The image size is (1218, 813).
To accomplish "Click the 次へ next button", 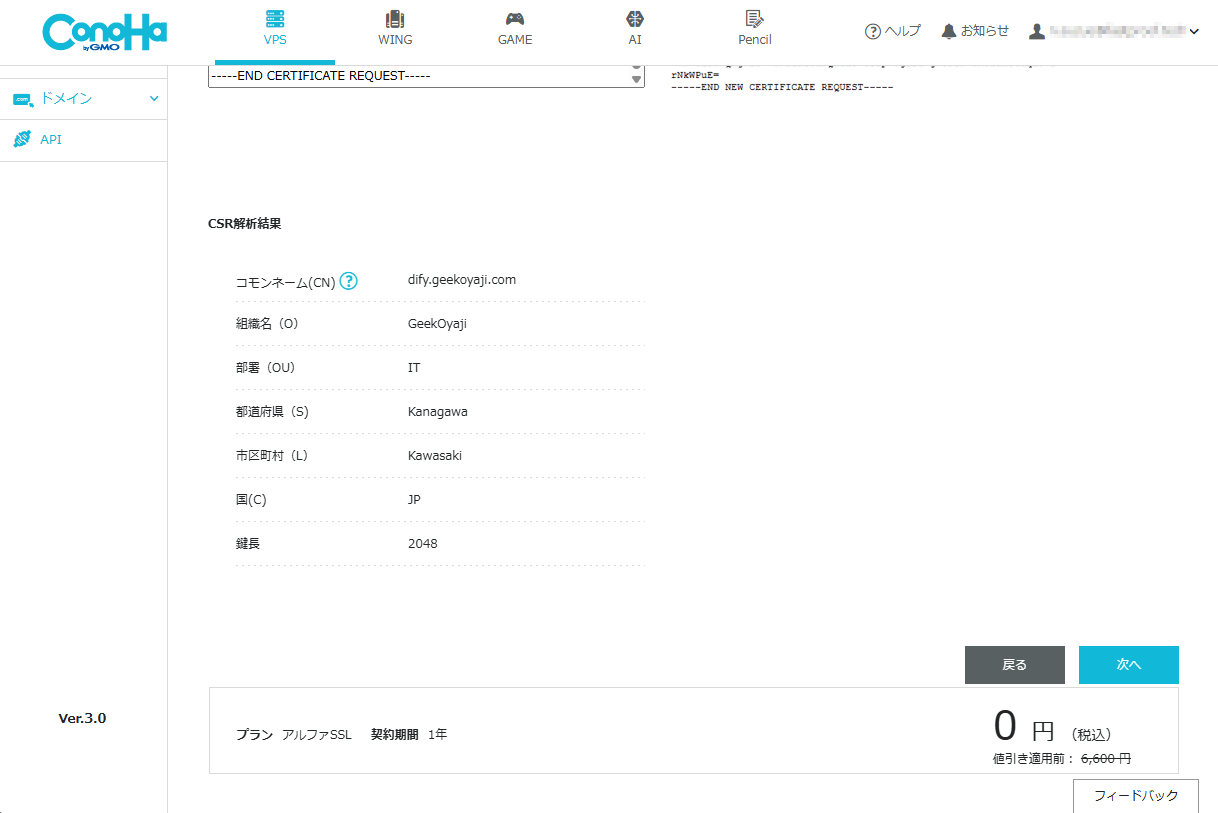I will coord(1128,665).
